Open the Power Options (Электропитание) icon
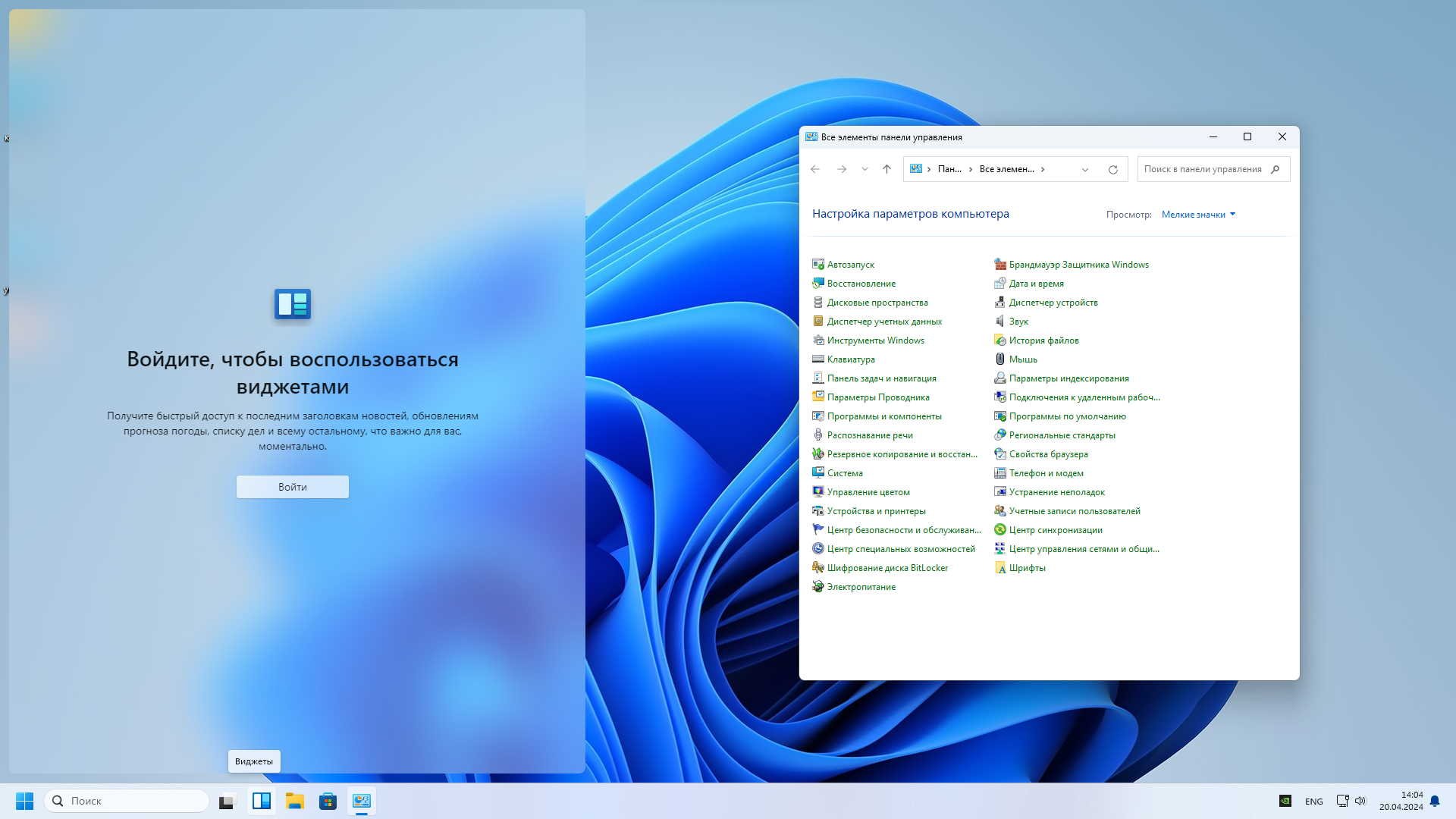This screenshot has height=819, width=1456. click(817, 587)
